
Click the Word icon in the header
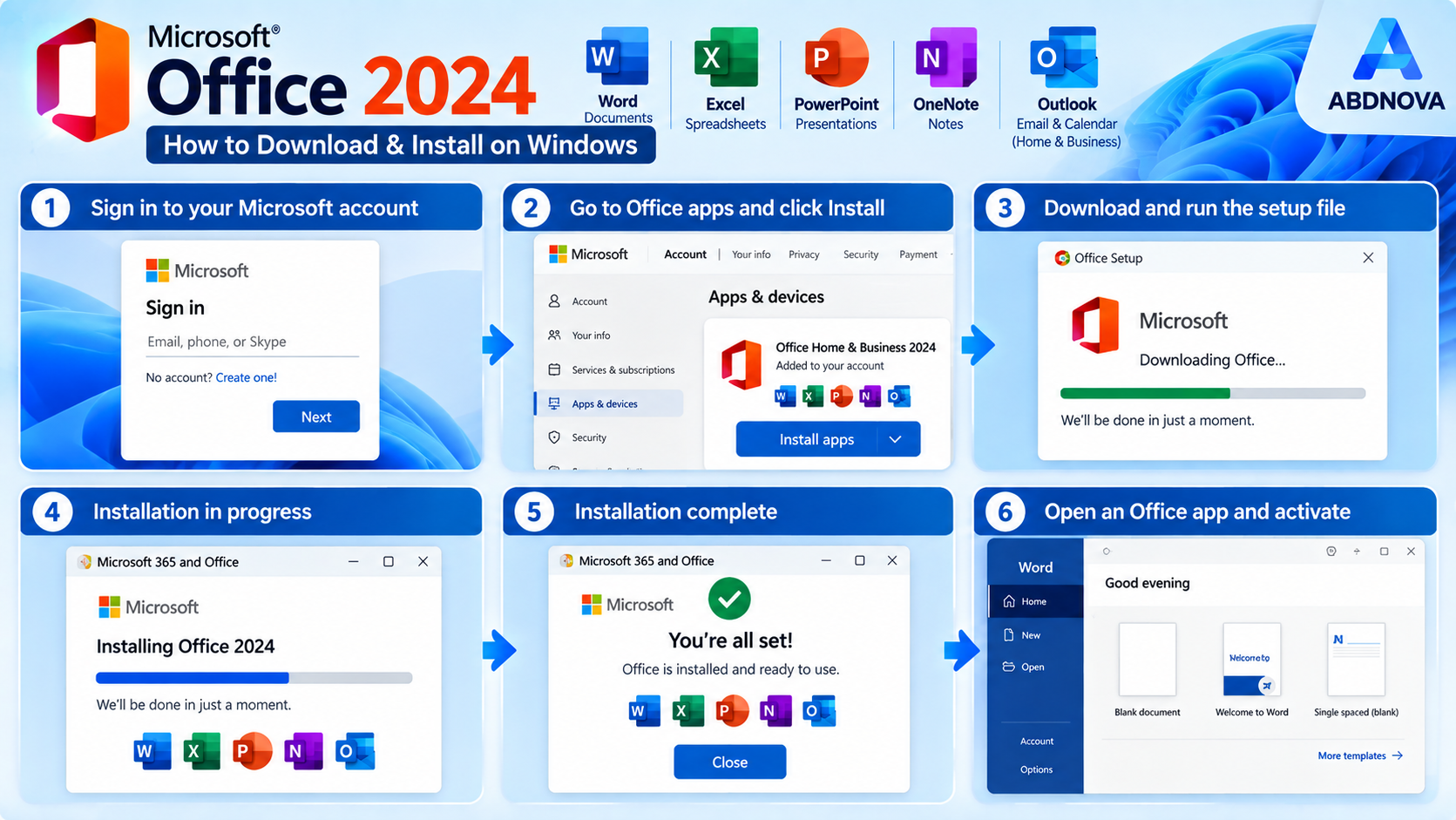pos(618,57)
